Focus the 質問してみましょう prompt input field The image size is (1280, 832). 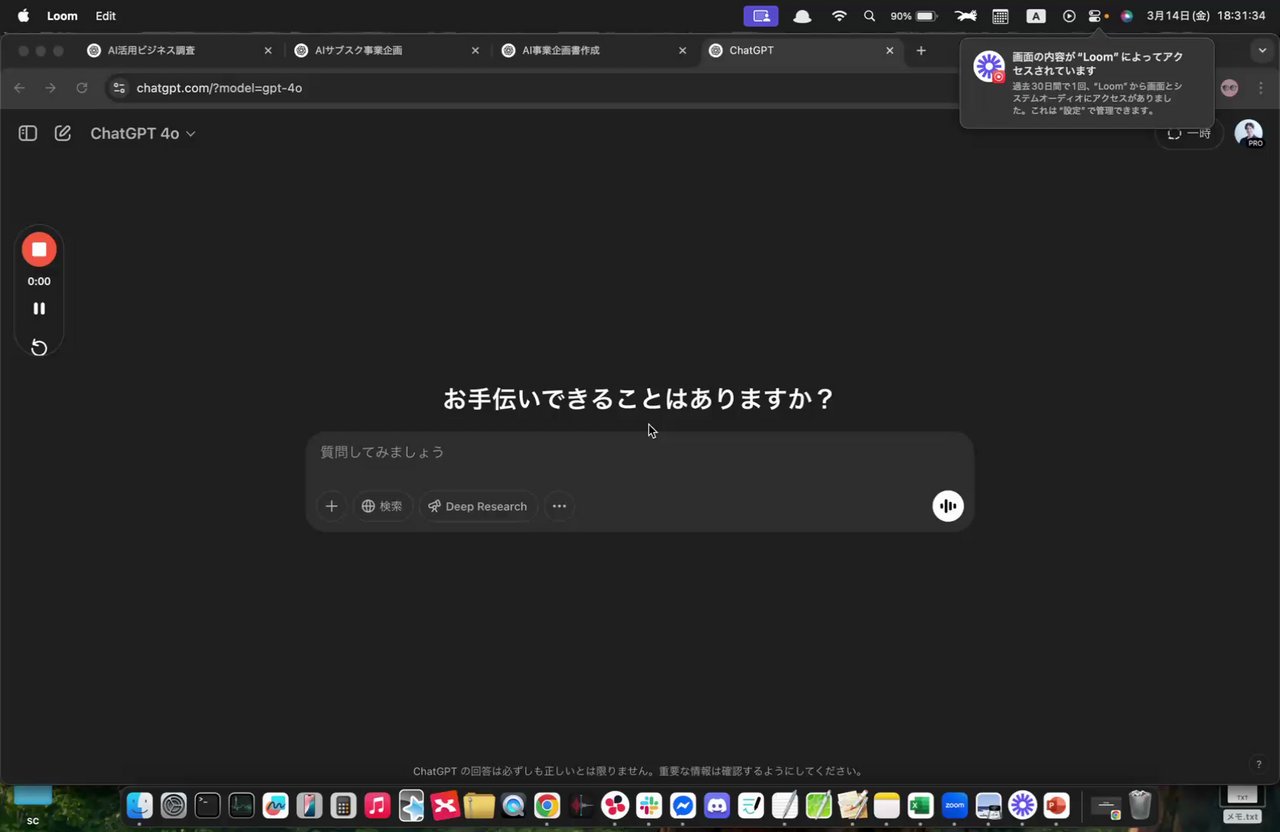[x=640, y=453]
